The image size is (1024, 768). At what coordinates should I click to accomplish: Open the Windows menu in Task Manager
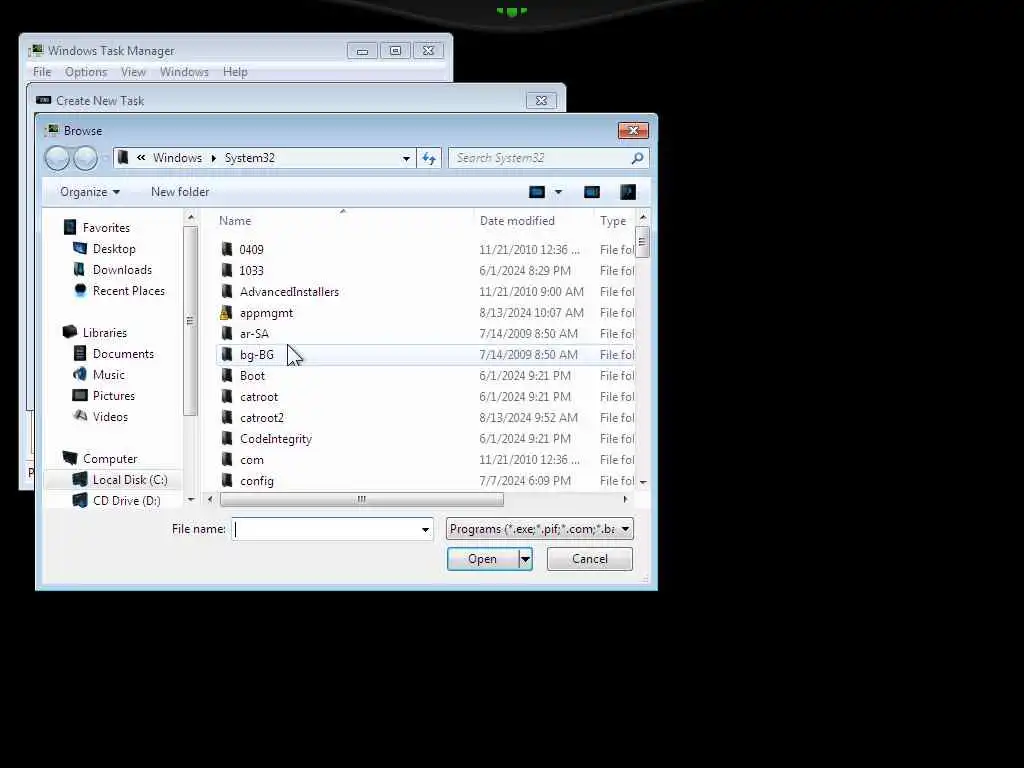point(184,72)
